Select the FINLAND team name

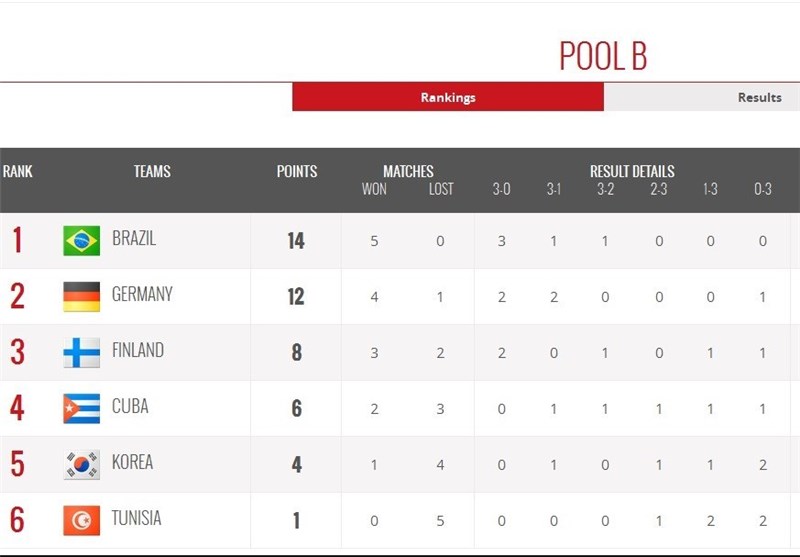(138, 350)
